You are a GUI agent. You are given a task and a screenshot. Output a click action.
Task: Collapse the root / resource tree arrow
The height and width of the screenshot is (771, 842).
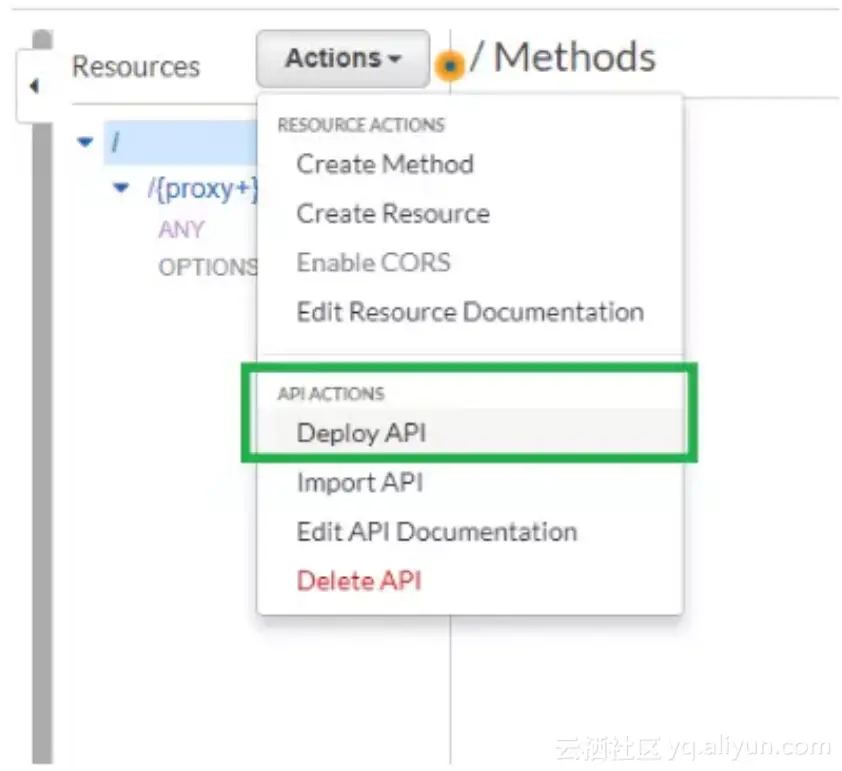pyautogui.click(x=85, y=142)
